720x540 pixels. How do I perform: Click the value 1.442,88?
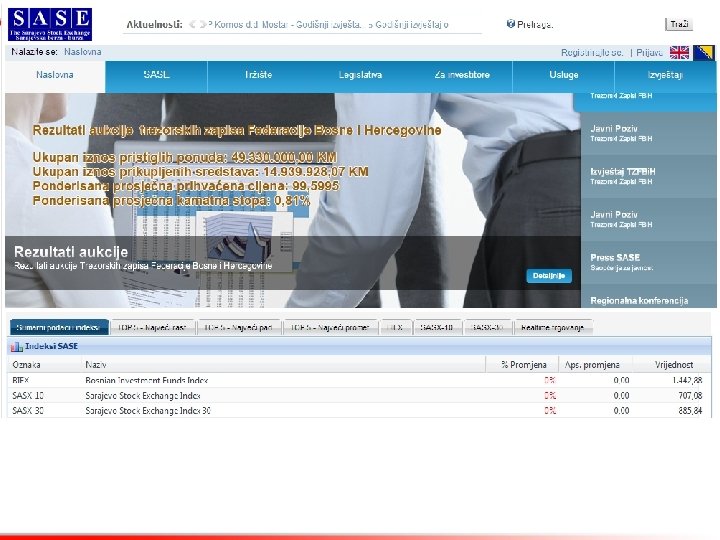pos(687,380)
